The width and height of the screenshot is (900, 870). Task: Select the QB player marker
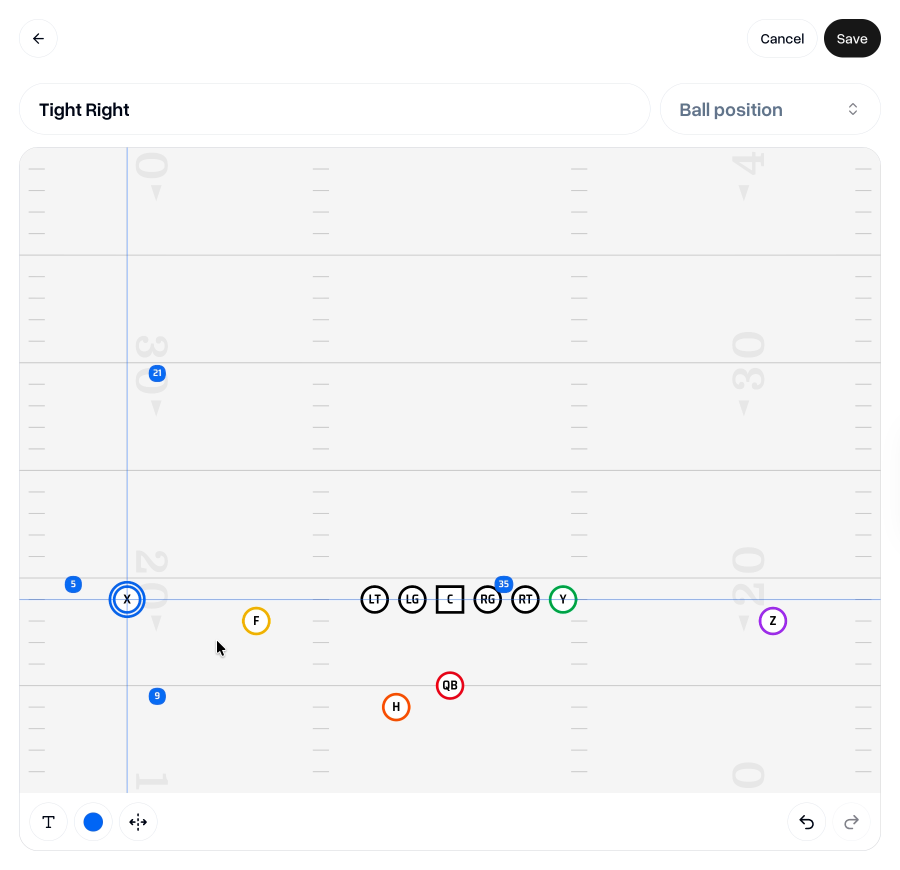450,686
